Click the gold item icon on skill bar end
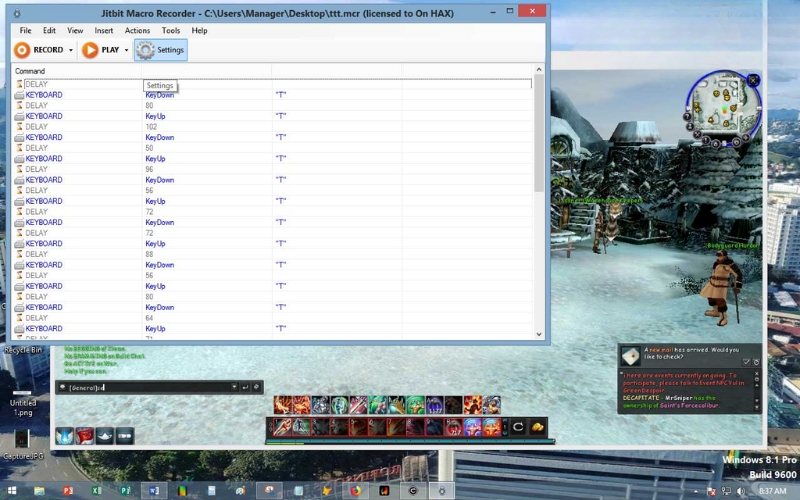The height and width of the screenshot is (500, 800). tap(537, 427)
